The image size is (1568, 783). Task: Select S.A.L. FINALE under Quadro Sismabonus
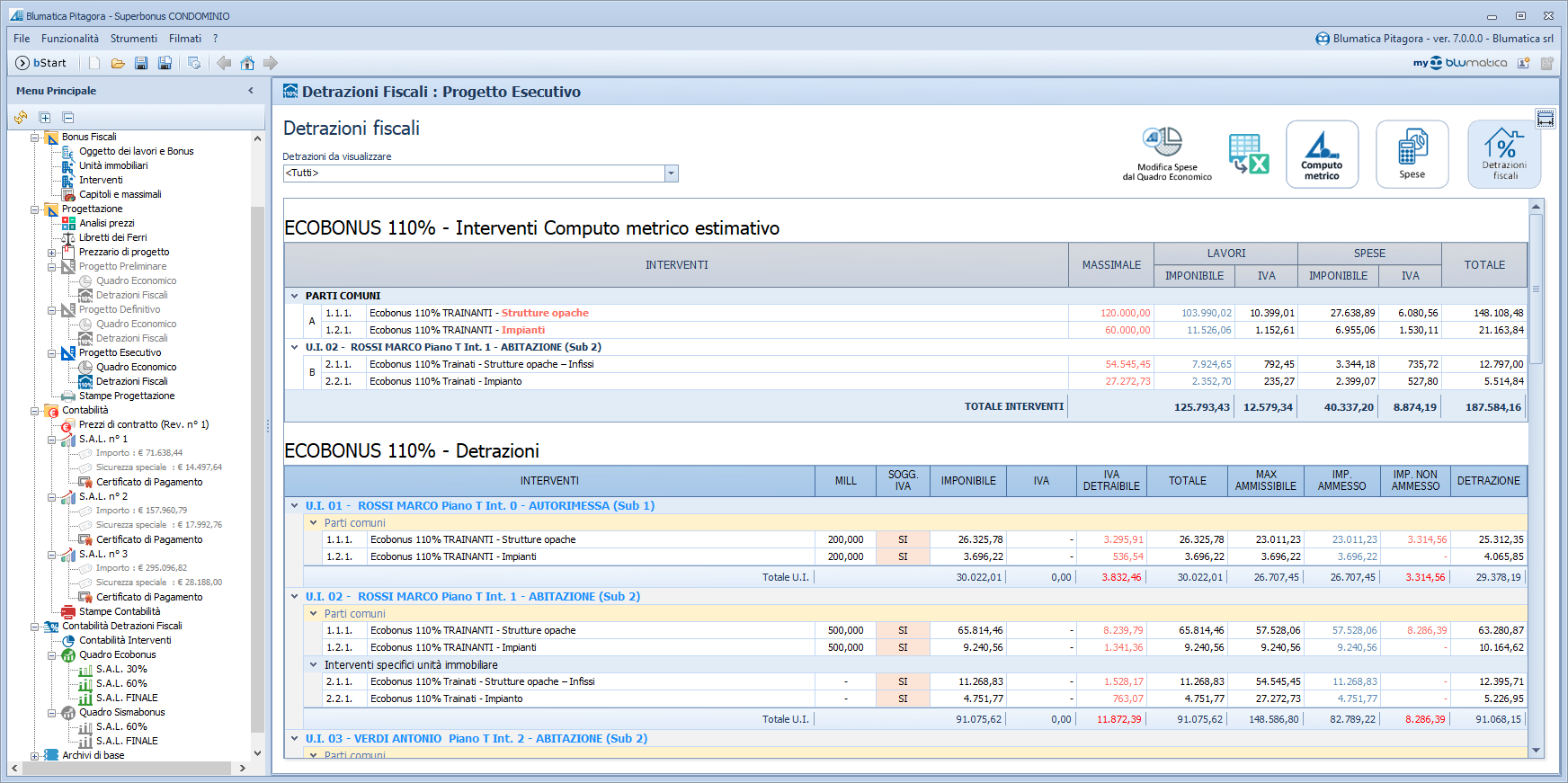click(127, 741)
